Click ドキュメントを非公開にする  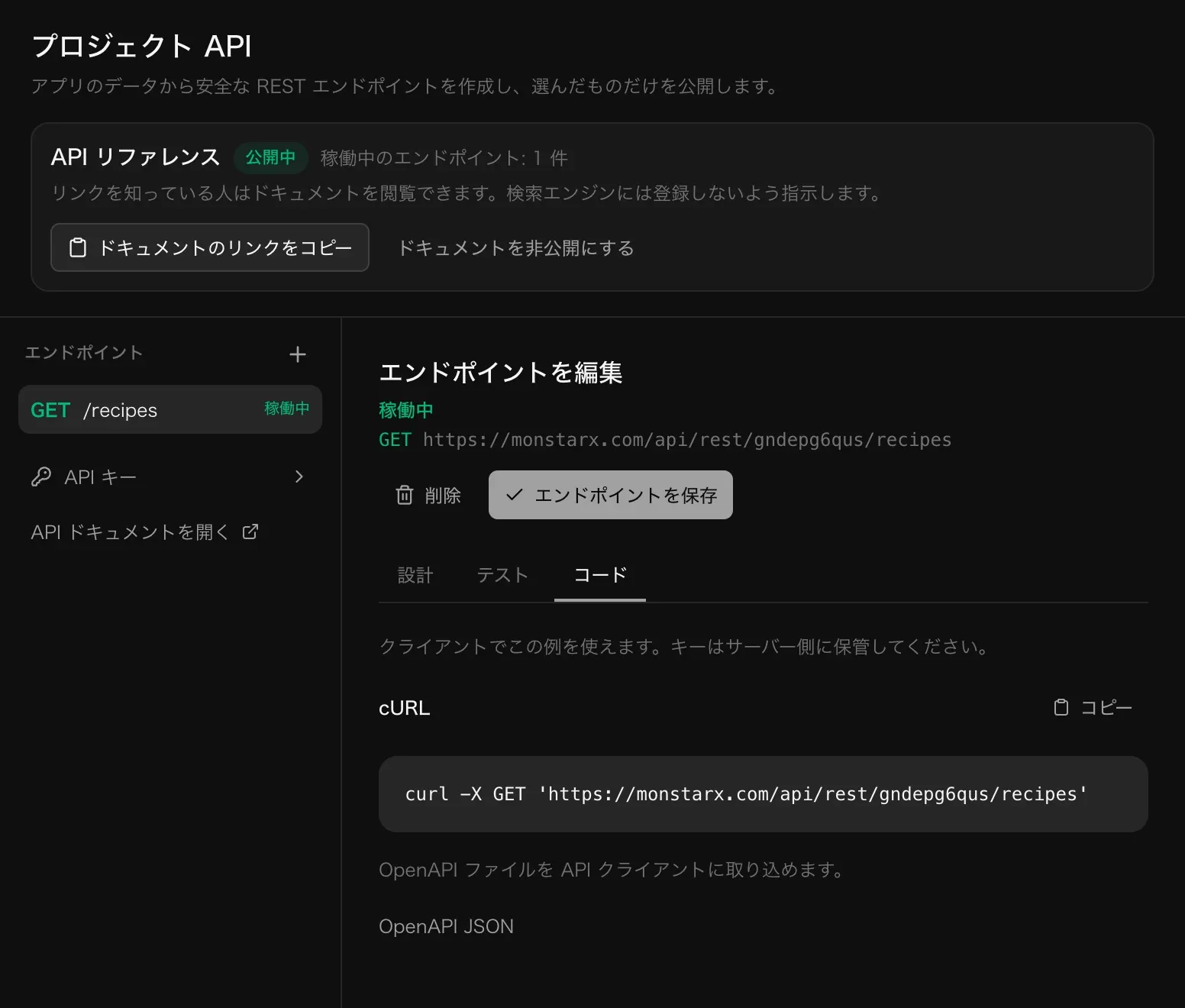pyautogui.click(x=516, y=248)
